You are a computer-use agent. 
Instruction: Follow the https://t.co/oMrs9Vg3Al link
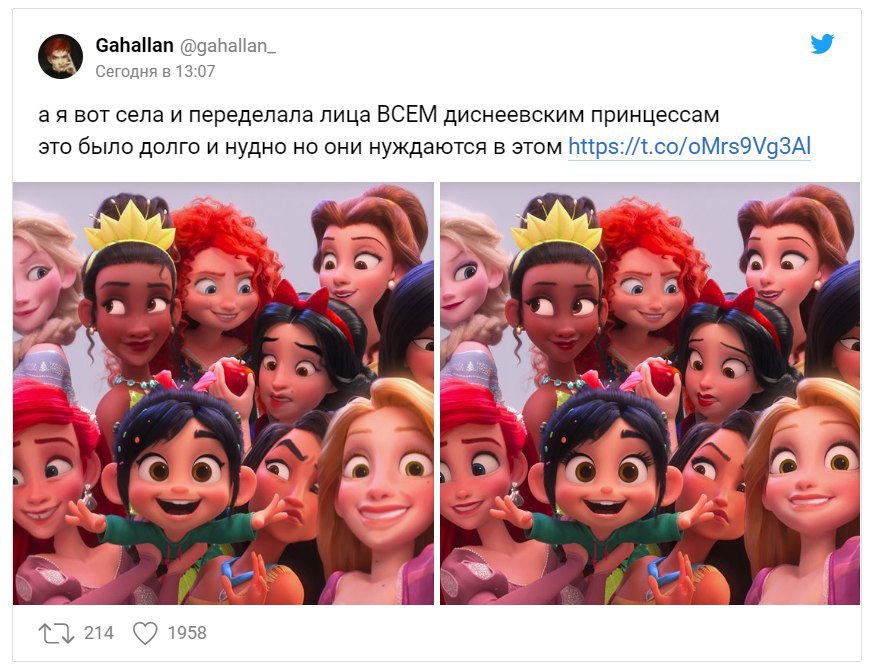(689, 146)
